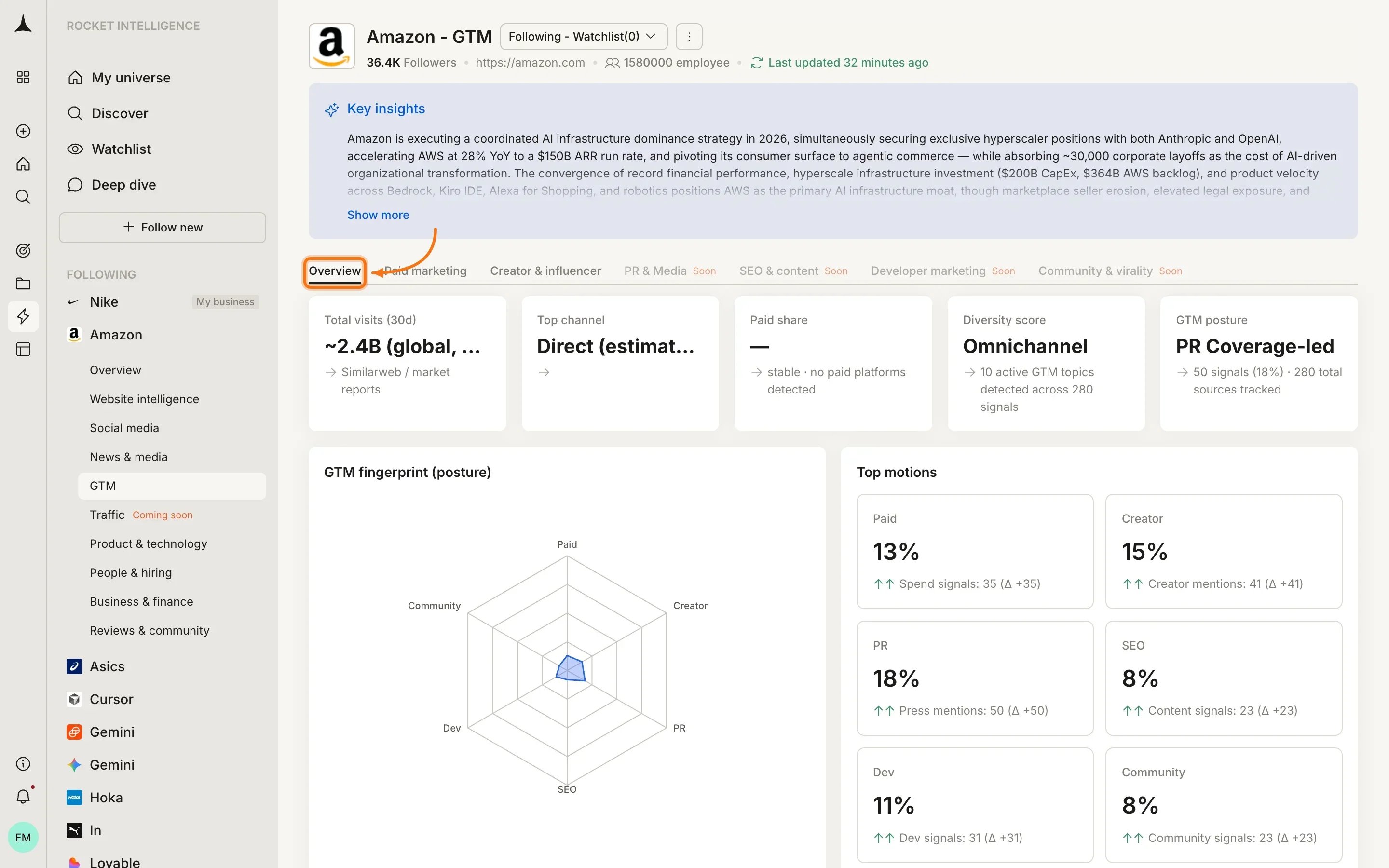Click the search magnifier icon in rail
1389x868 pixels.
[x=23, y=197]
